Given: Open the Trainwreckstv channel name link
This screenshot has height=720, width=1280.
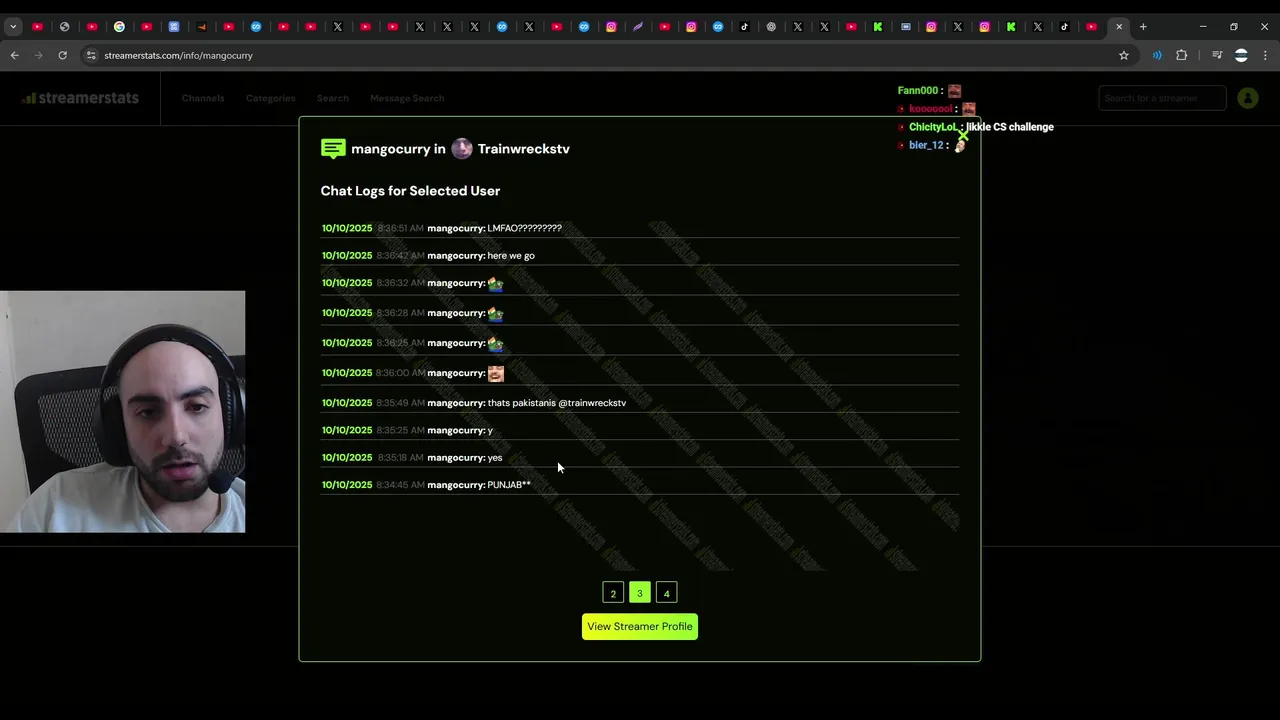Looking at the screenshot, I should (523, 149).
